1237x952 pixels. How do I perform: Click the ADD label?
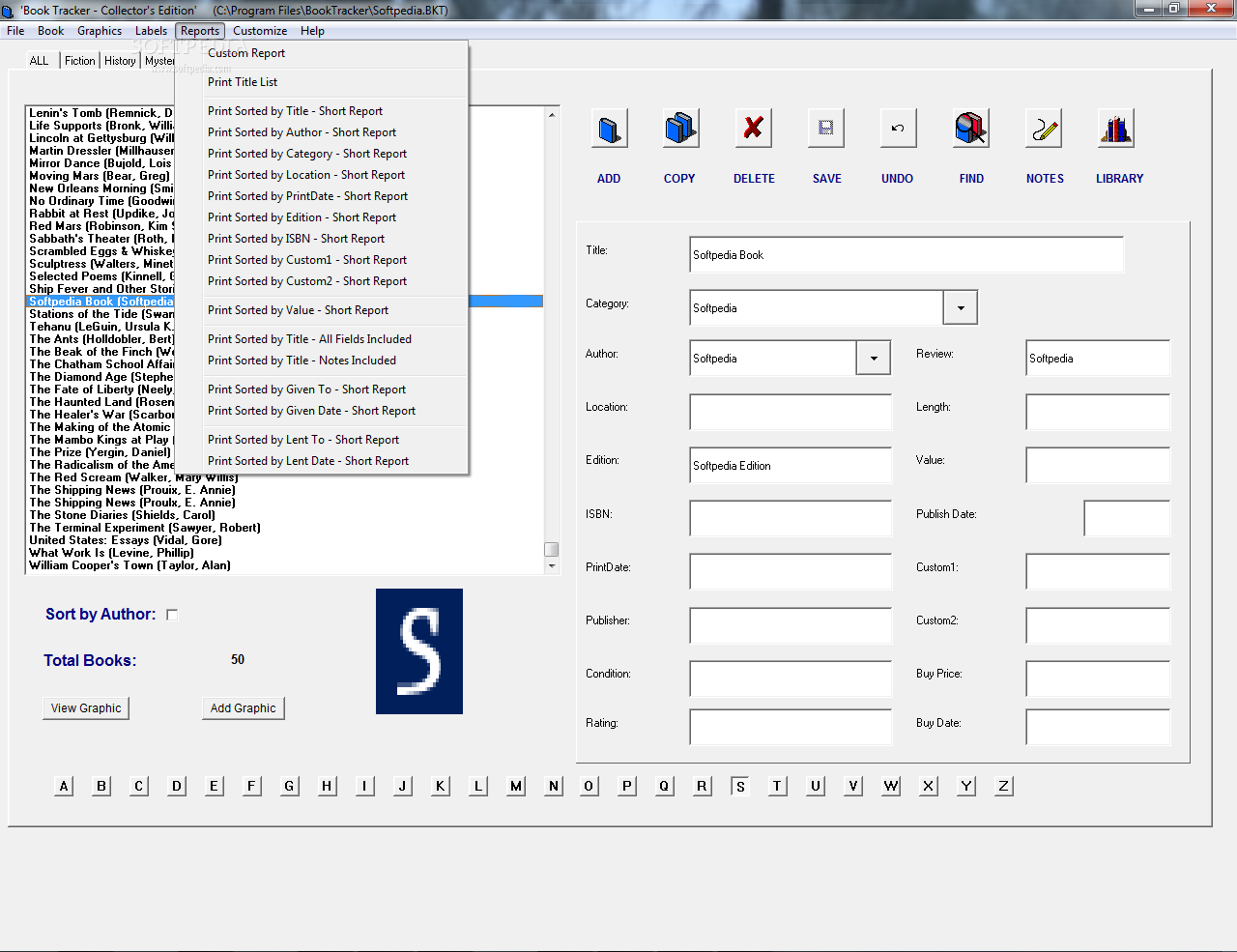point(609,179)
